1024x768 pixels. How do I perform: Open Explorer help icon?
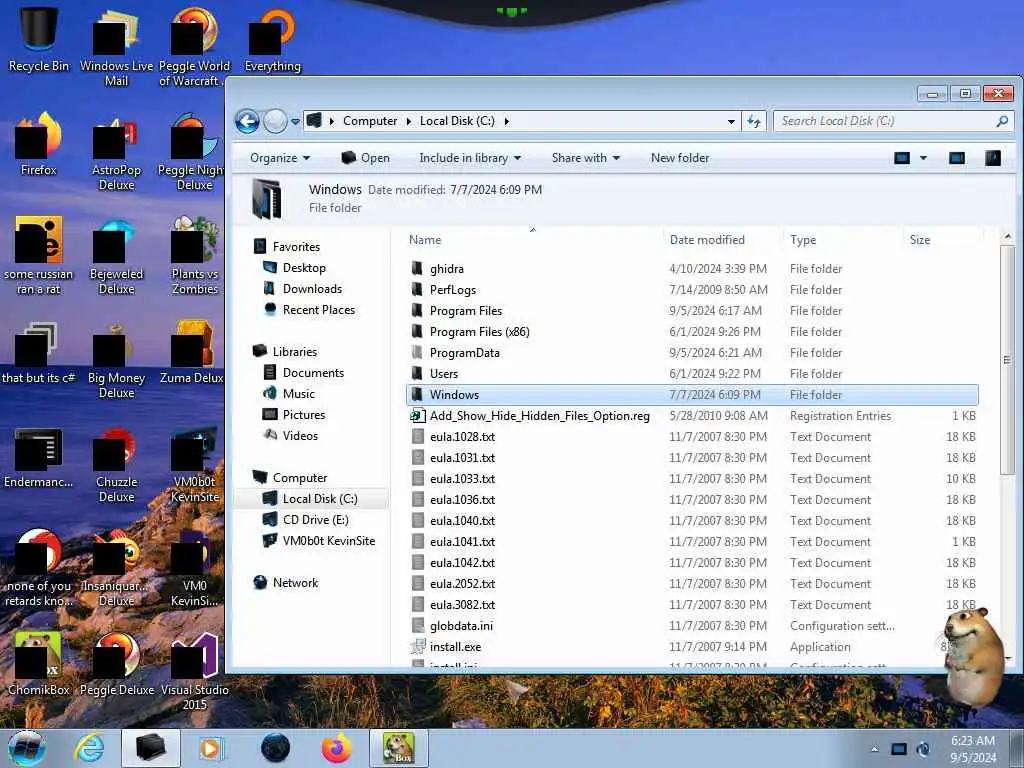[993, 158]
